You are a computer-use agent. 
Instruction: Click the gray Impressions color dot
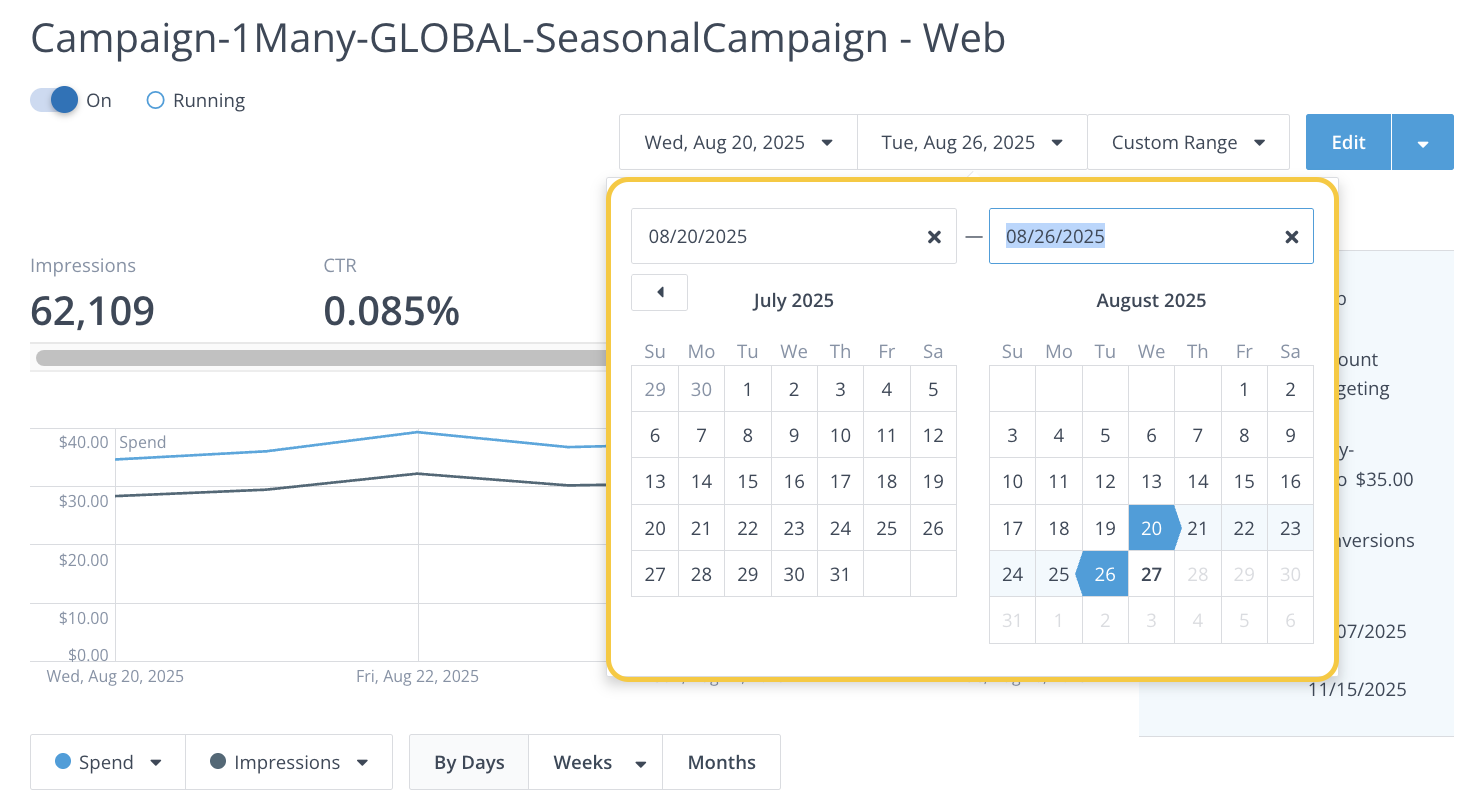[x=218, y=762]
